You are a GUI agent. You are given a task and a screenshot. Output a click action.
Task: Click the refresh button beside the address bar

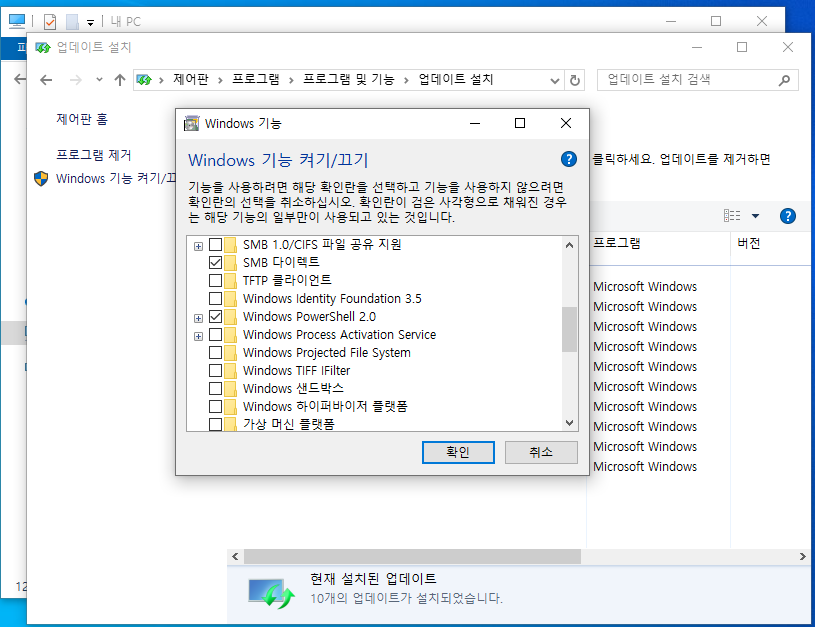click(574, 80)
